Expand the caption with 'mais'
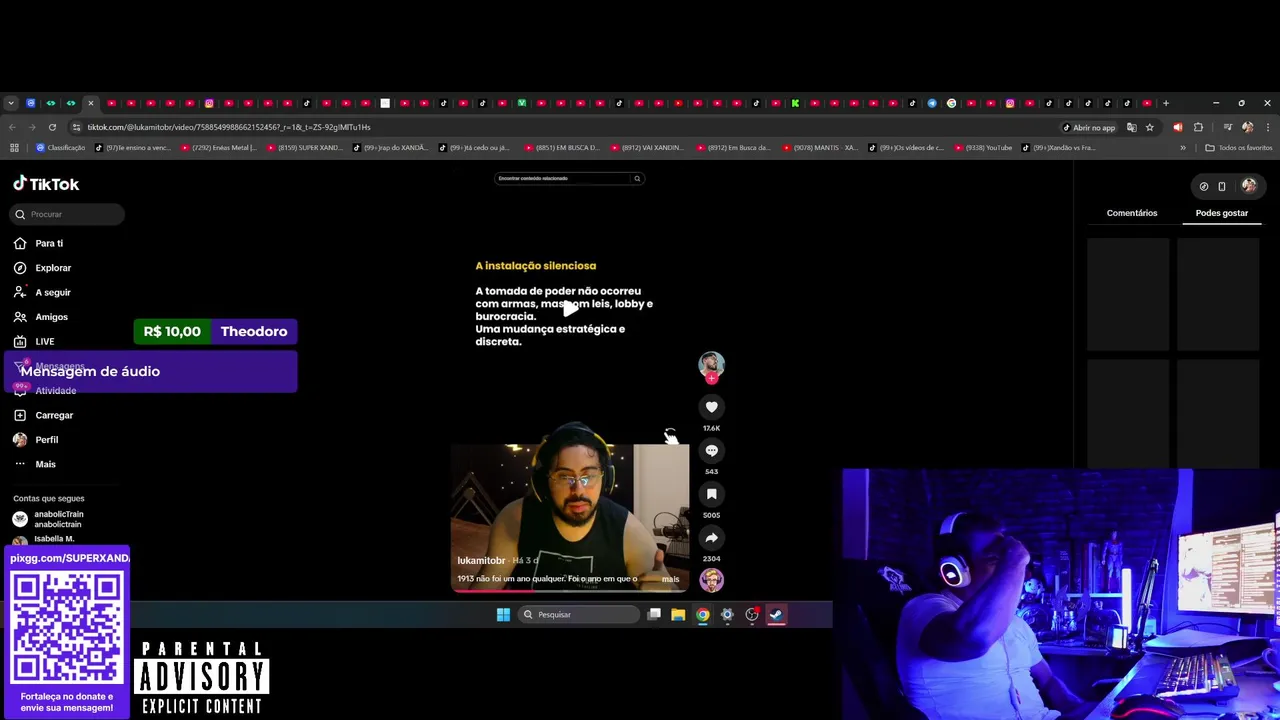Screen dimensions: 1280x720 click(670, 579)
